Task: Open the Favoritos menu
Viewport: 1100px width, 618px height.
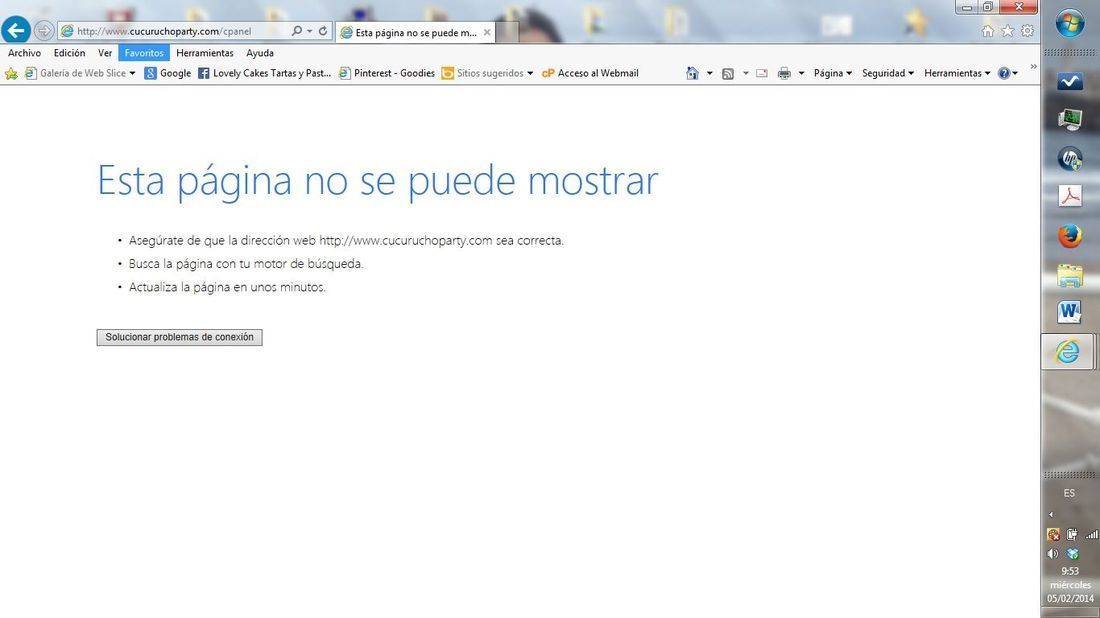Action: pos(144,53)
